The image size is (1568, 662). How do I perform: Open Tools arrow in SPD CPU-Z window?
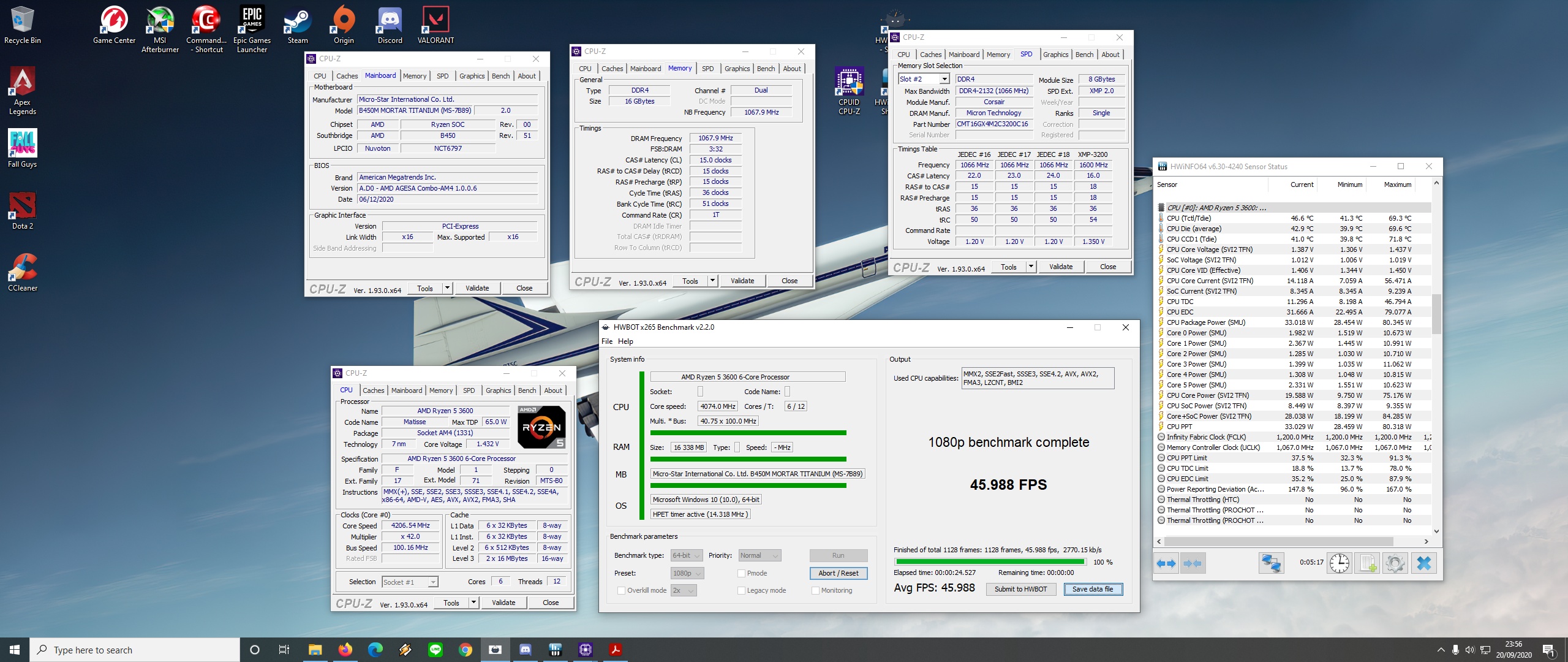(1031, 267)
